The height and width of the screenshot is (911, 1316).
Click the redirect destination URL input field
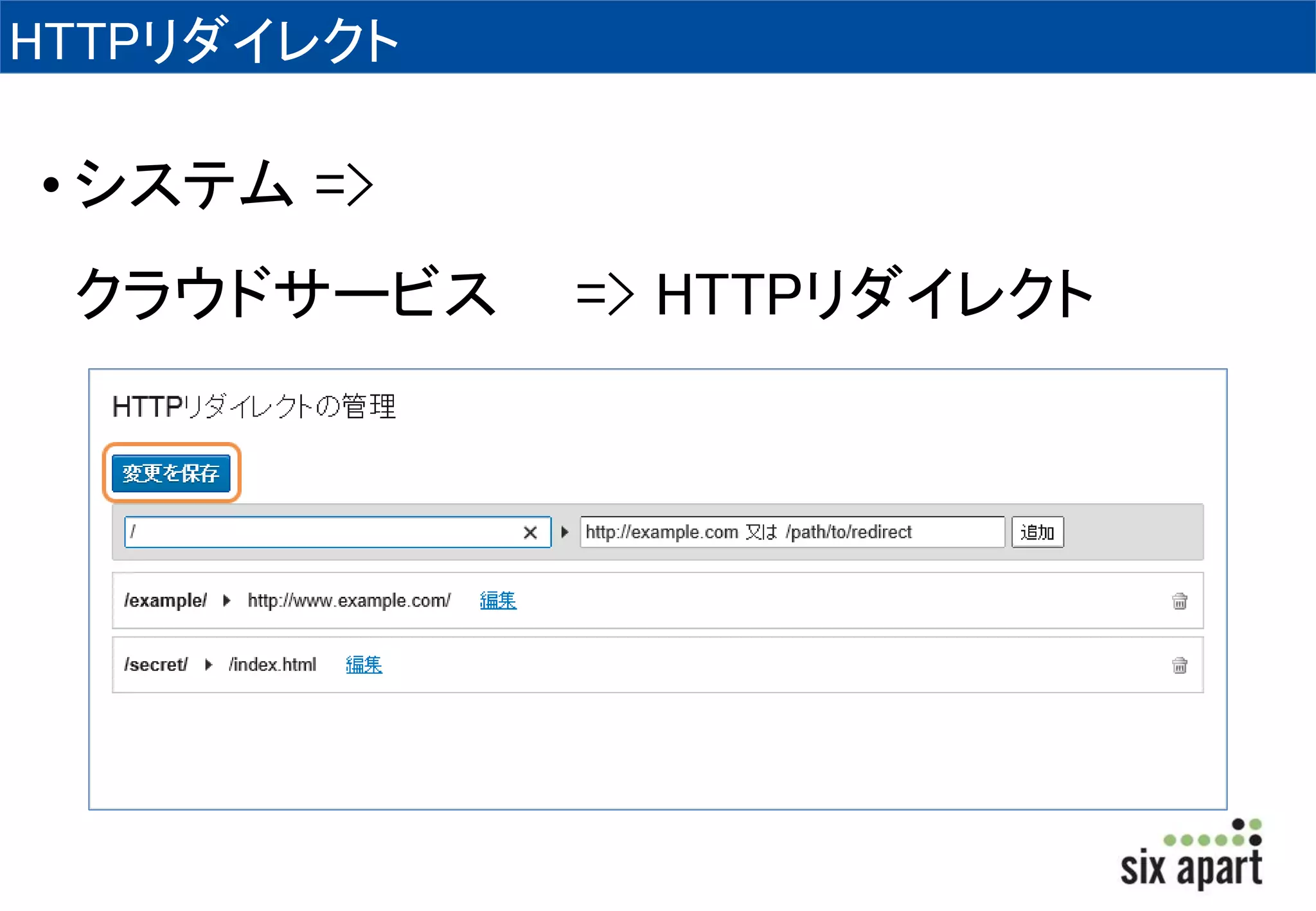792,532
